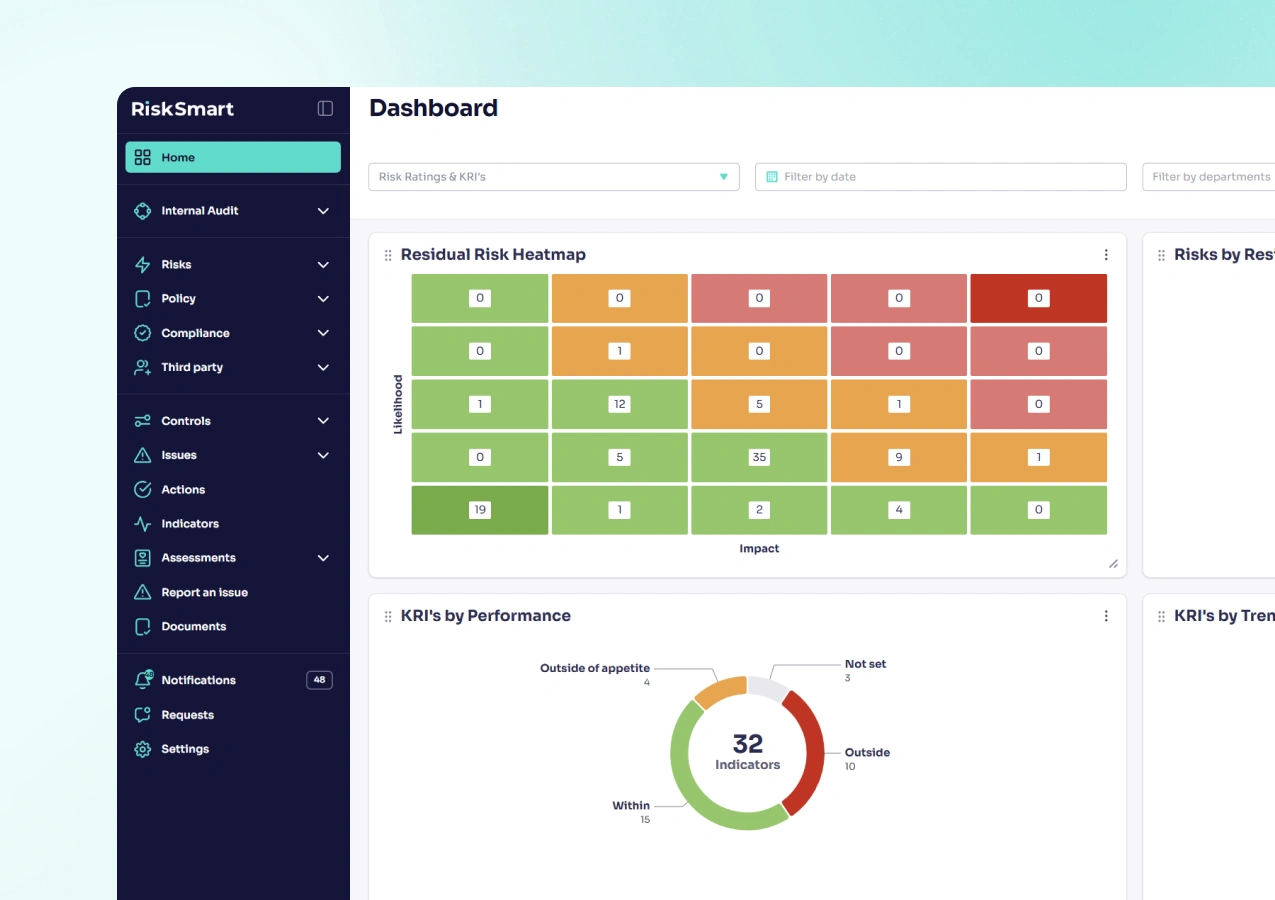
Task: Expand the Assessments section chevron
Action: pos(322,558)
